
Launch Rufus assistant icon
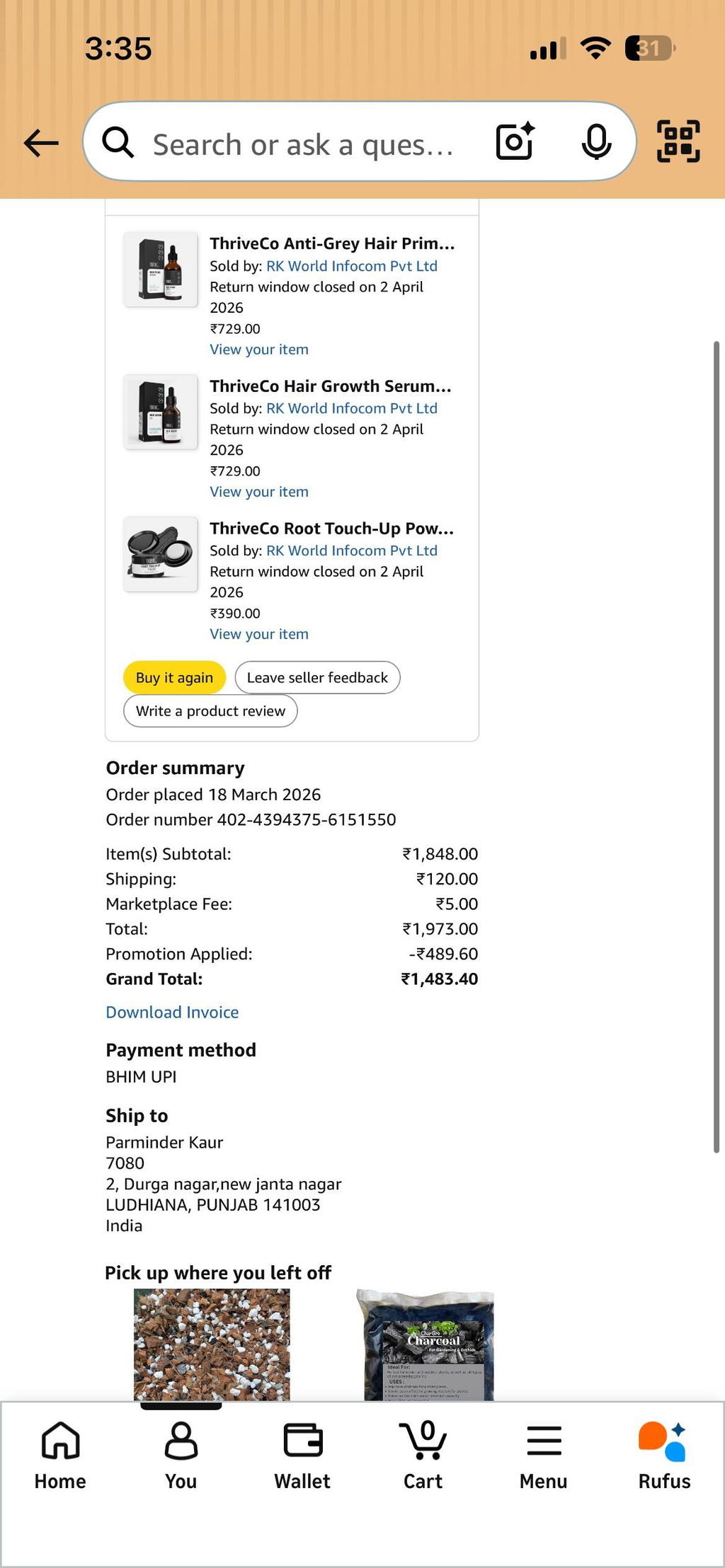[664, 1456]
